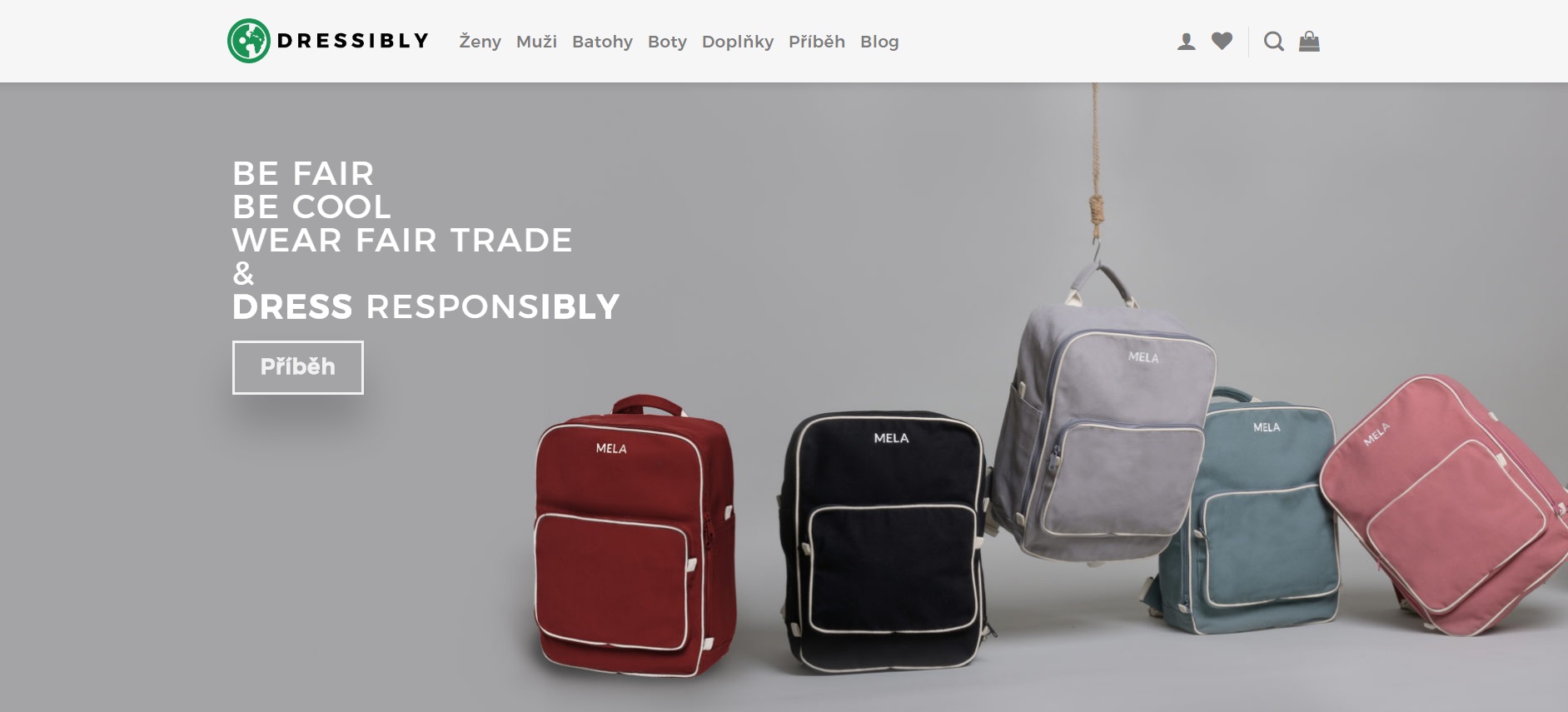
Task: Click the DRESSIBLY brand name text
Action: coord(353,41)
